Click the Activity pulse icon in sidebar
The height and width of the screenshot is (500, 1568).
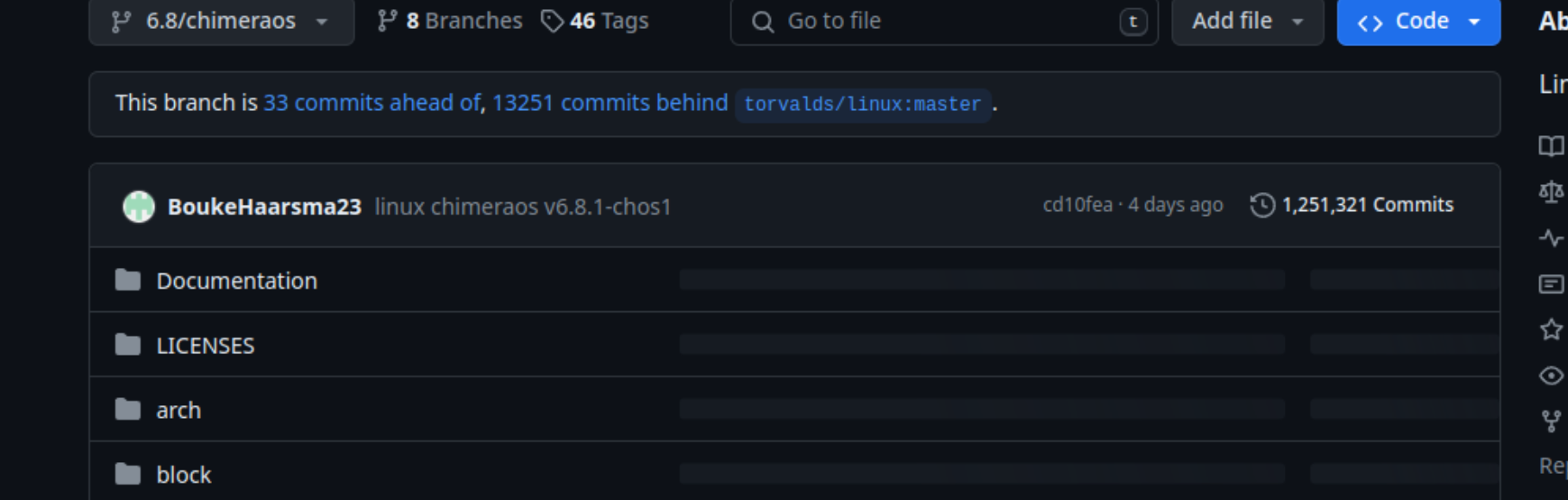[x=1551, y=238]
